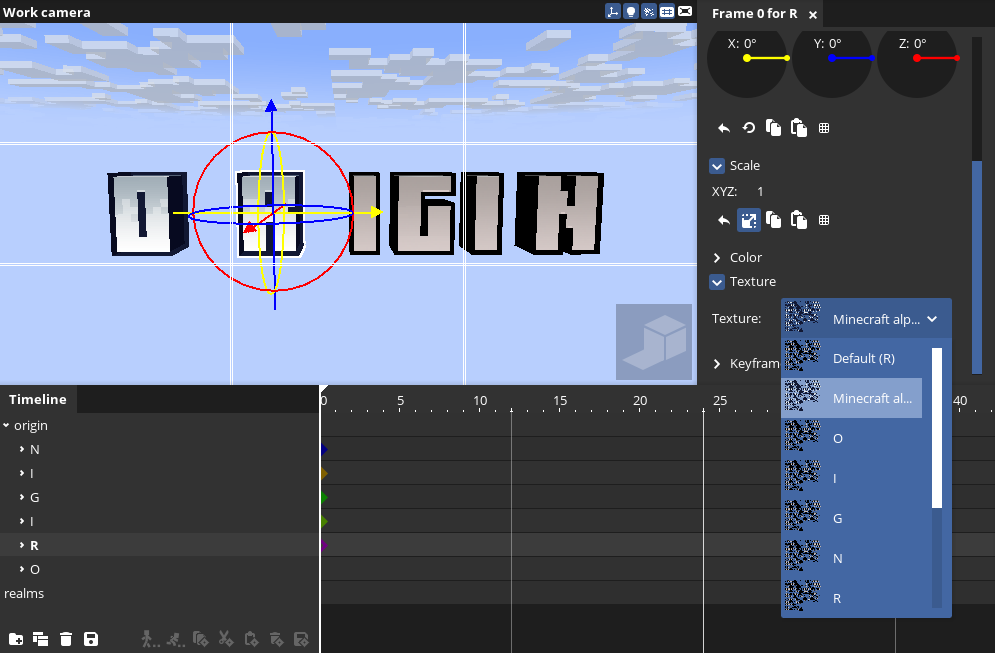Screen dimensions: 995x653
Task: Paste scale values with the clipboard icon
Action: point(798,220)
